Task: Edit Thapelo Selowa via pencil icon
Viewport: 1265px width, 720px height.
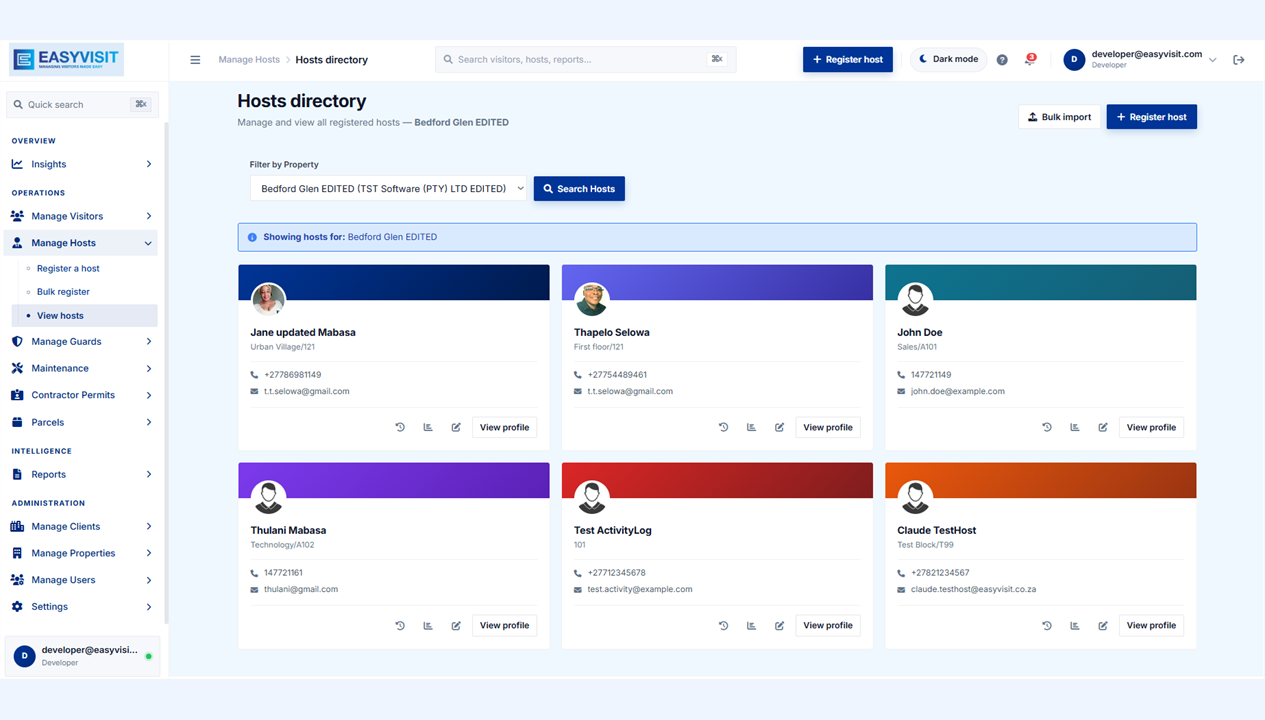Action: pyautogui.click(x=780, y=427)
